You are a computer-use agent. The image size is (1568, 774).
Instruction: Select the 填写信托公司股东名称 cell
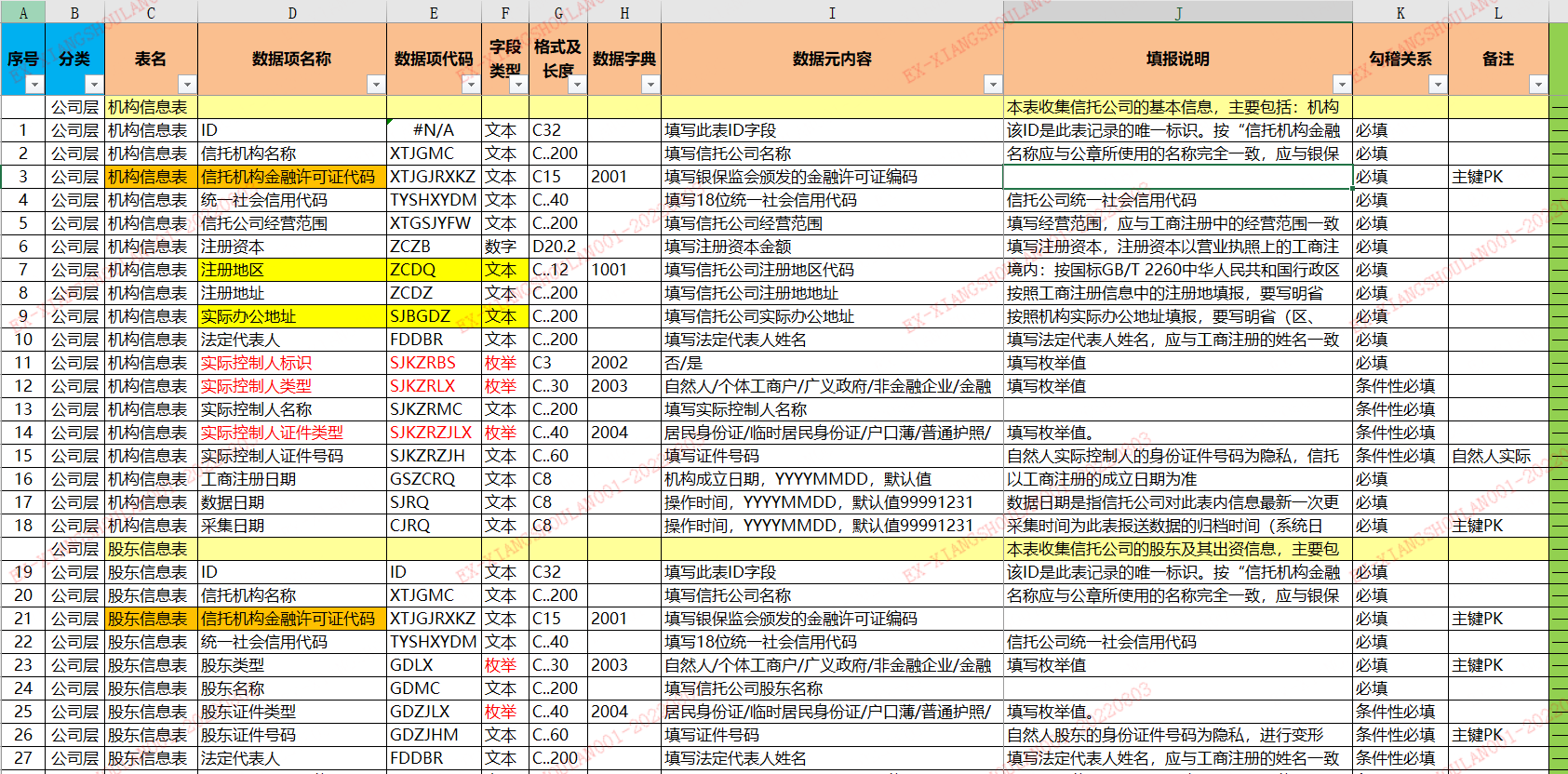(x=832, y=688)
